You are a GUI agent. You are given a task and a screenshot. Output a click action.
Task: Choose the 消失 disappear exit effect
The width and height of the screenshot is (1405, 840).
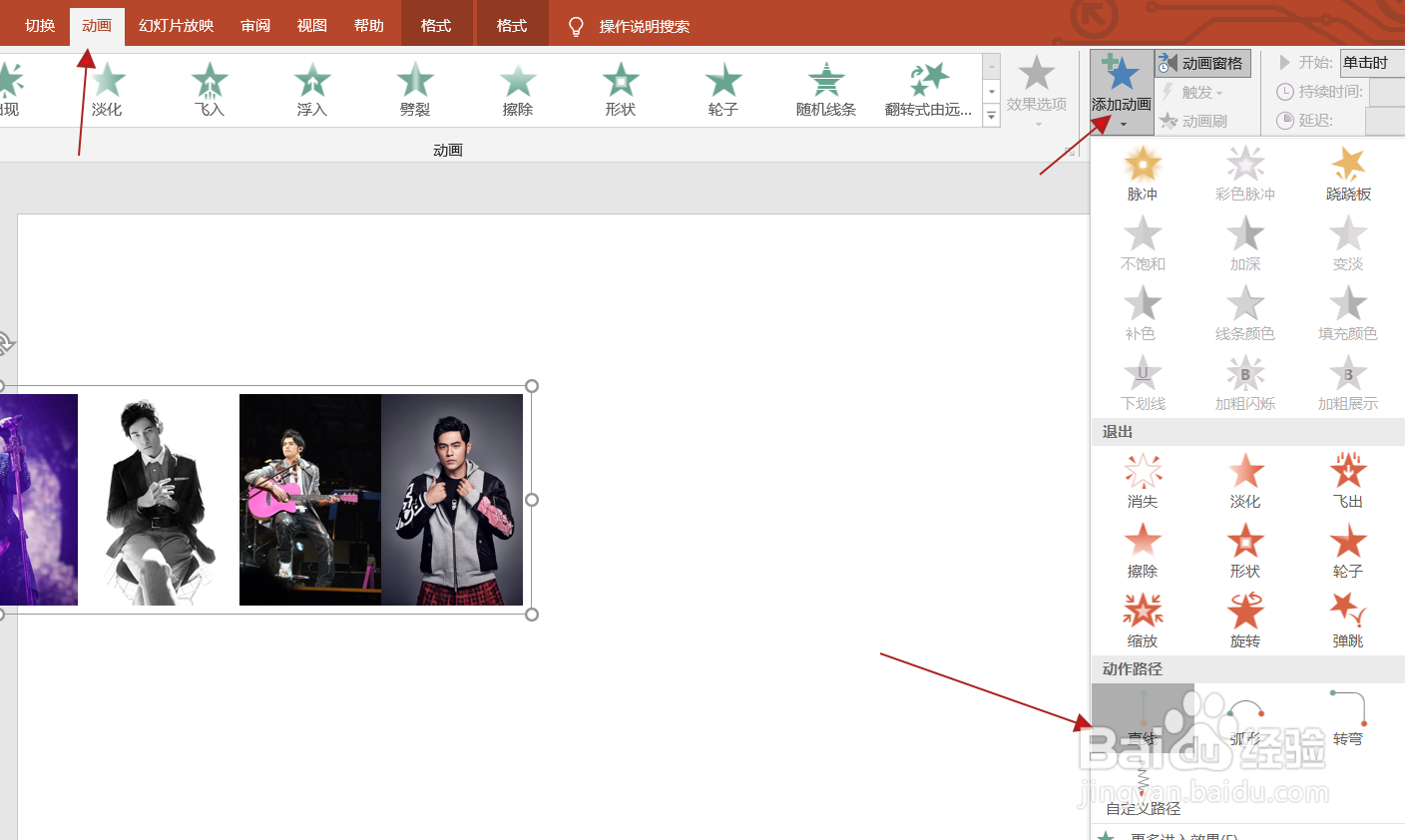(x=1143, y=481)
